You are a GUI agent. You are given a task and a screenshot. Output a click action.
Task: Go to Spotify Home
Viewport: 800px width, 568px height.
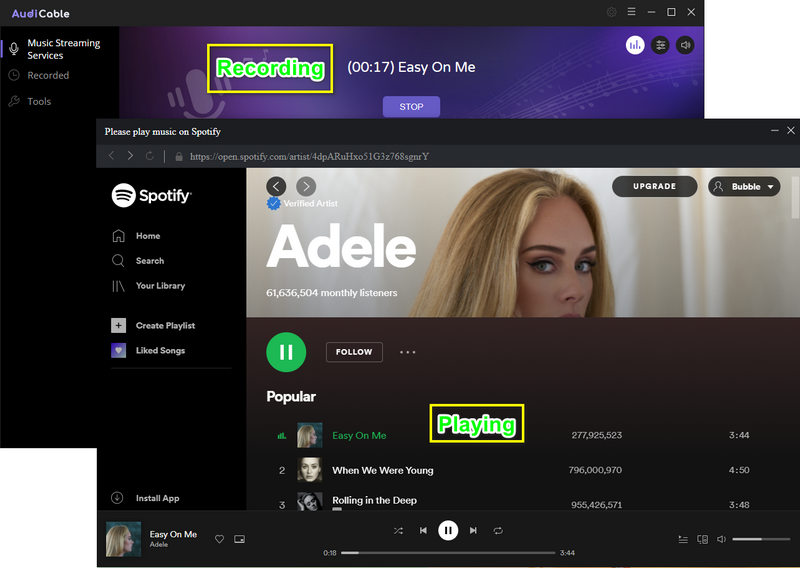pos(148,236)
